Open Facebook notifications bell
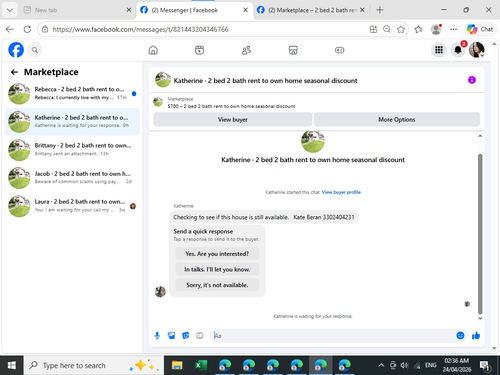 coord(458,50)
